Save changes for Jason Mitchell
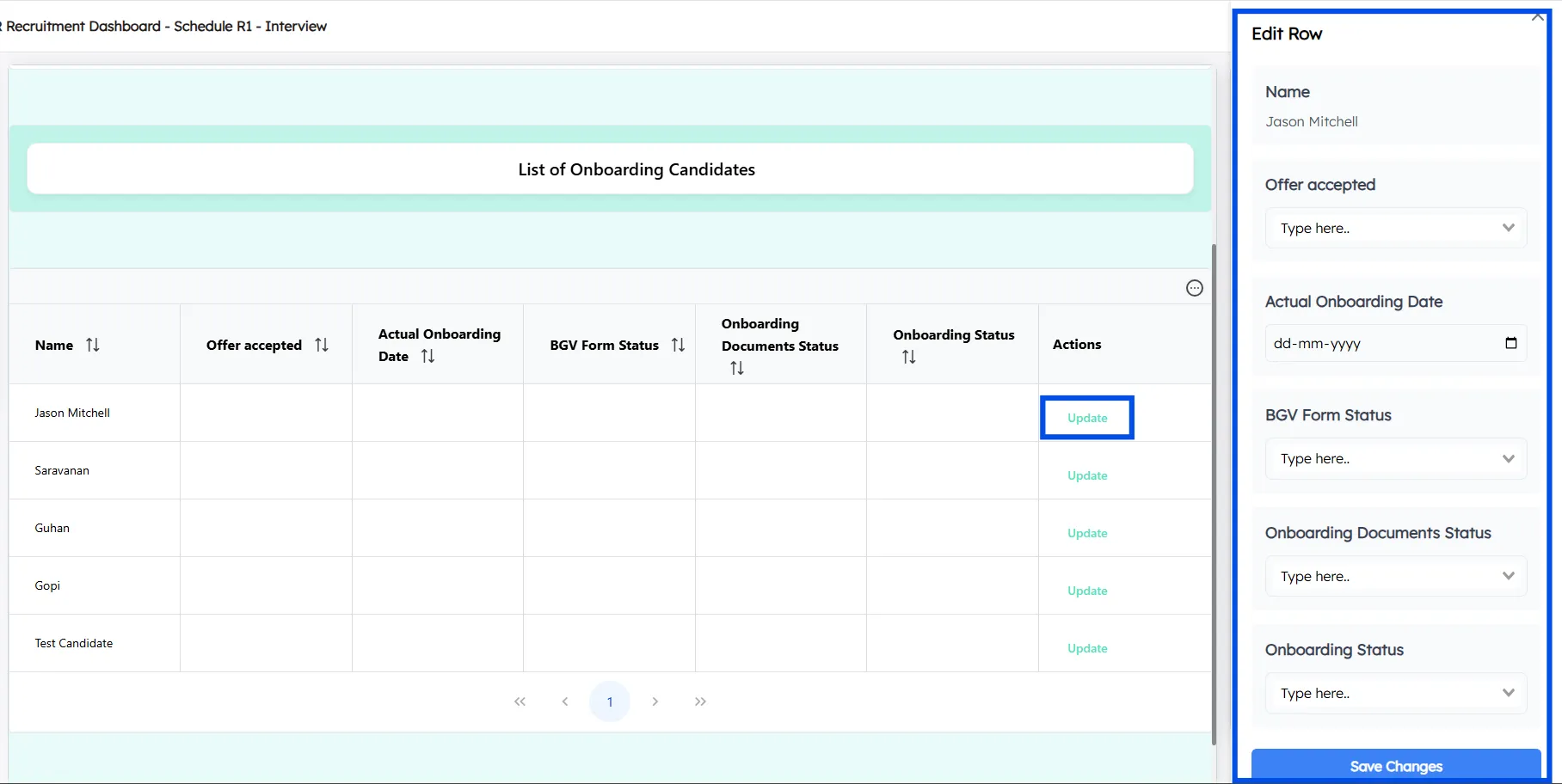 1395,766
